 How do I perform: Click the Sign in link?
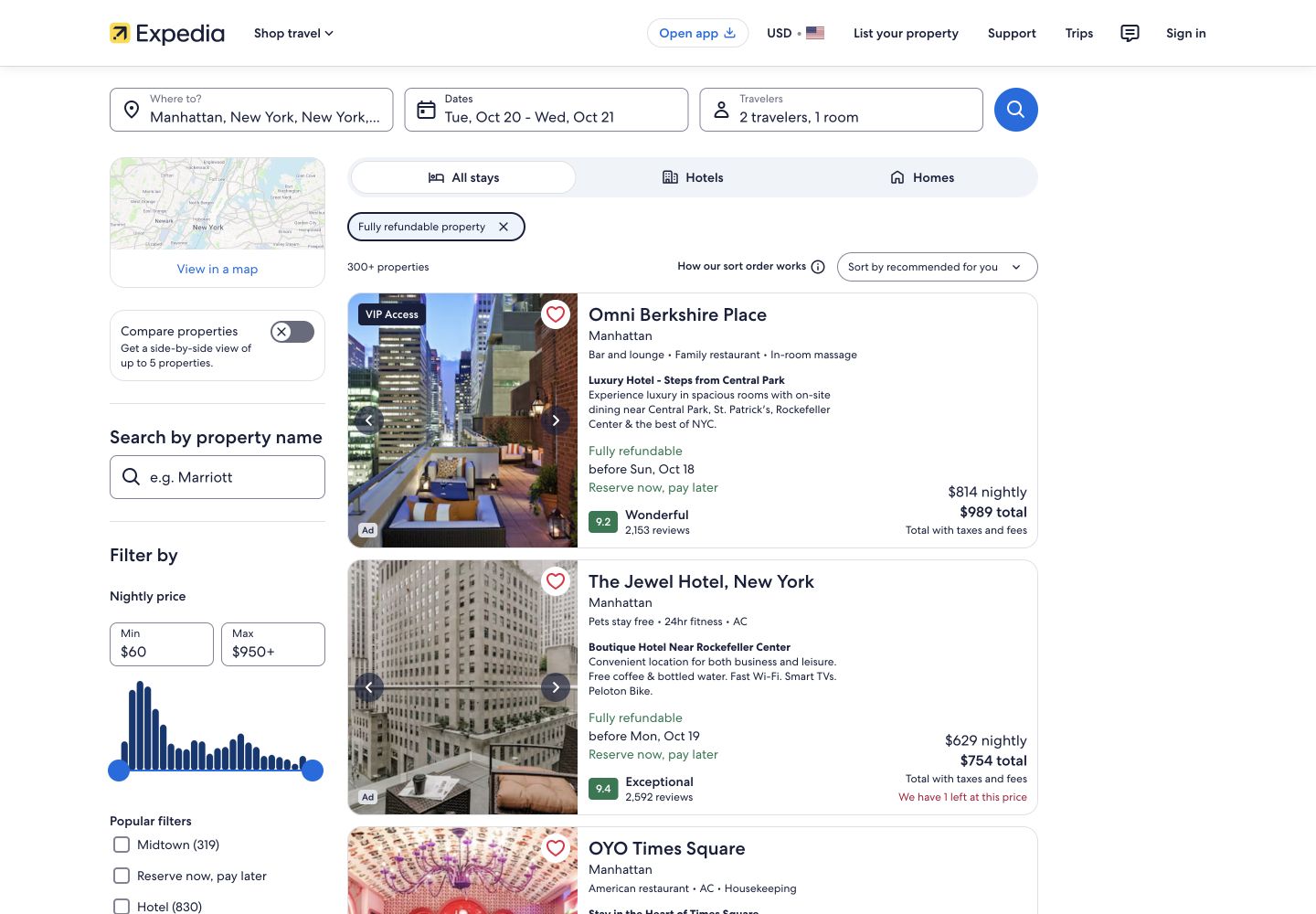(1186, 33)
